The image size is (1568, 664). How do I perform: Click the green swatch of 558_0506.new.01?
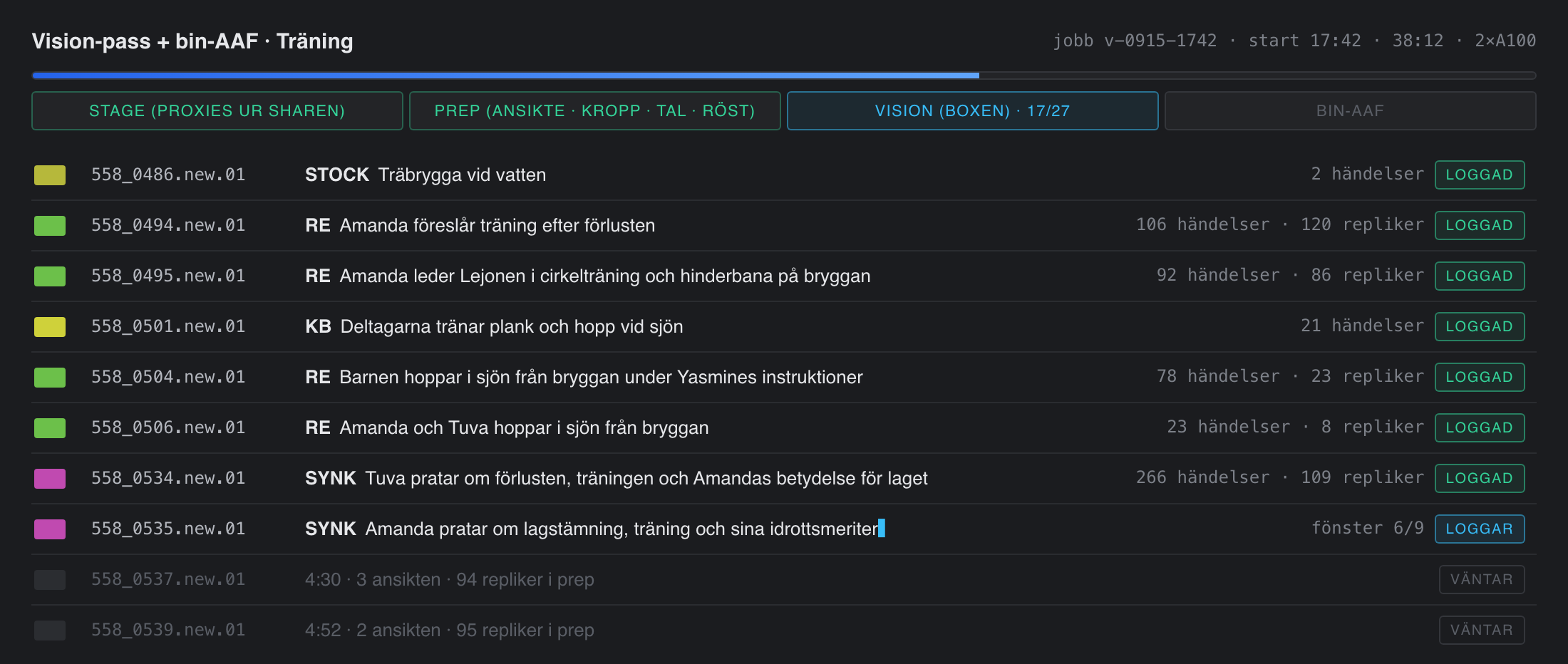50,428
